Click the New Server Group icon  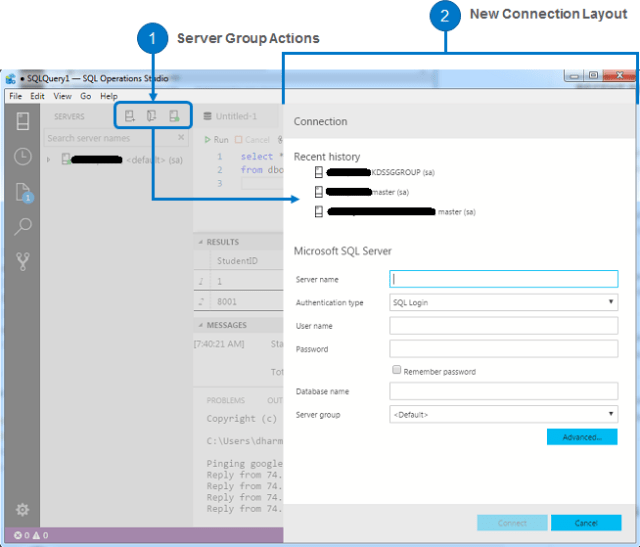151,116
